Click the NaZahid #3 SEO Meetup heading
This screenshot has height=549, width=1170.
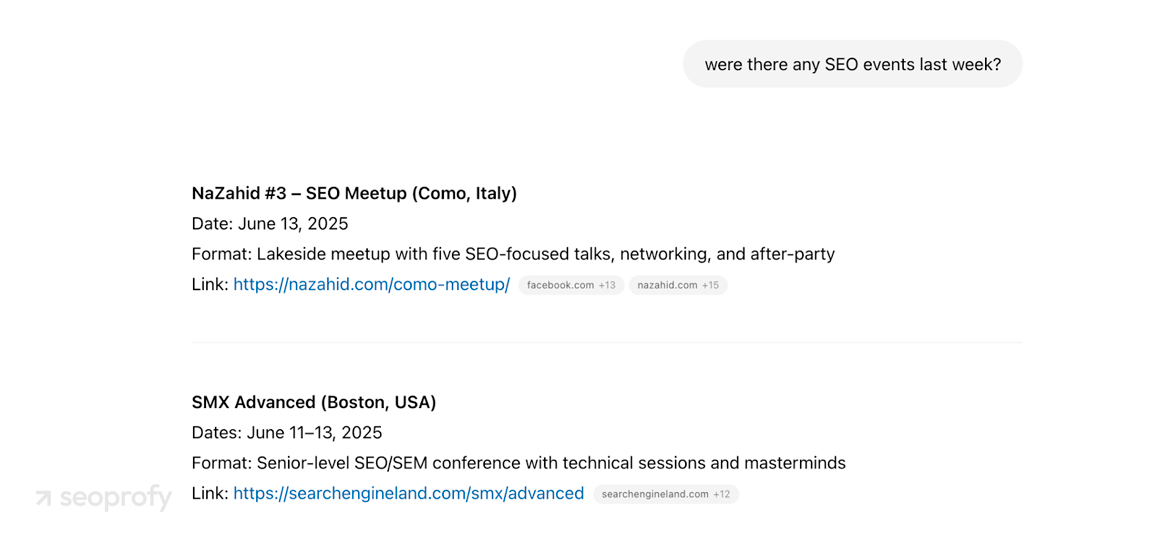tap(354, 193)
